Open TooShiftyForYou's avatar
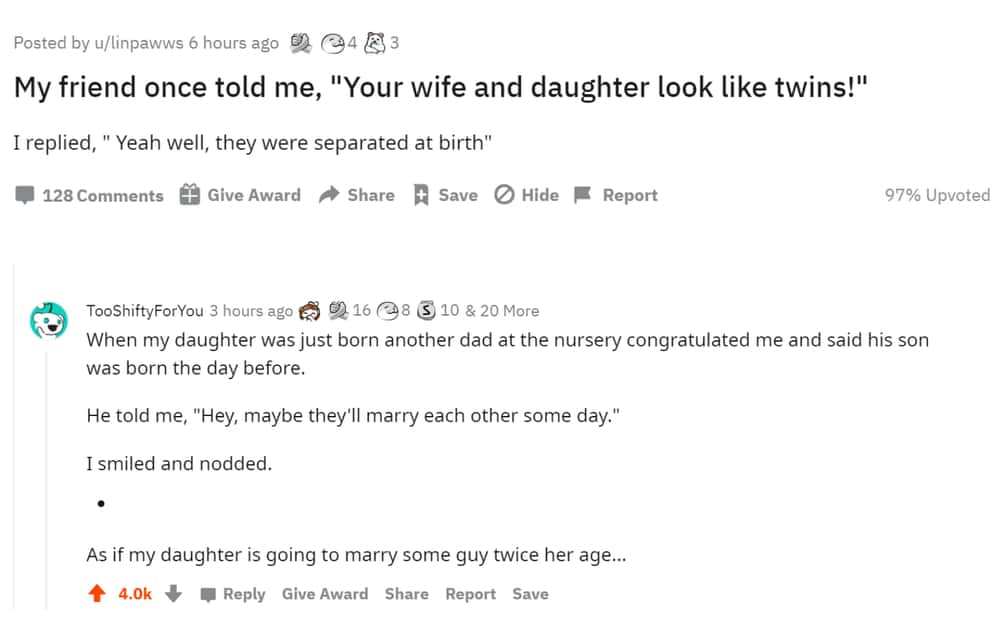The width and height of the screenshot is (1000, 633). [x=48, y=320]
